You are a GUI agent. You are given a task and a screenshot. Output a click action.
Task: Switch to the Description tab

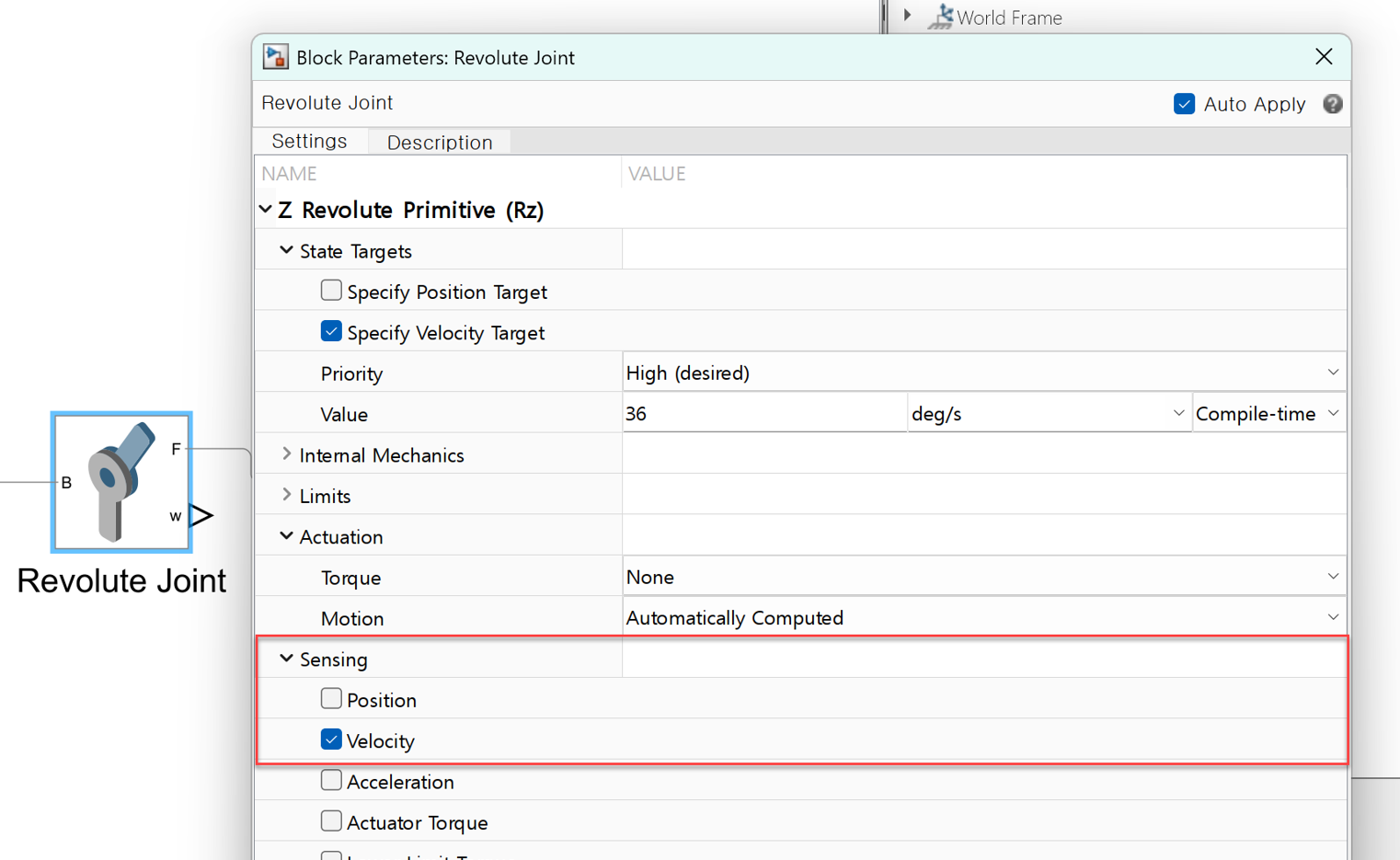coord(440,143)
